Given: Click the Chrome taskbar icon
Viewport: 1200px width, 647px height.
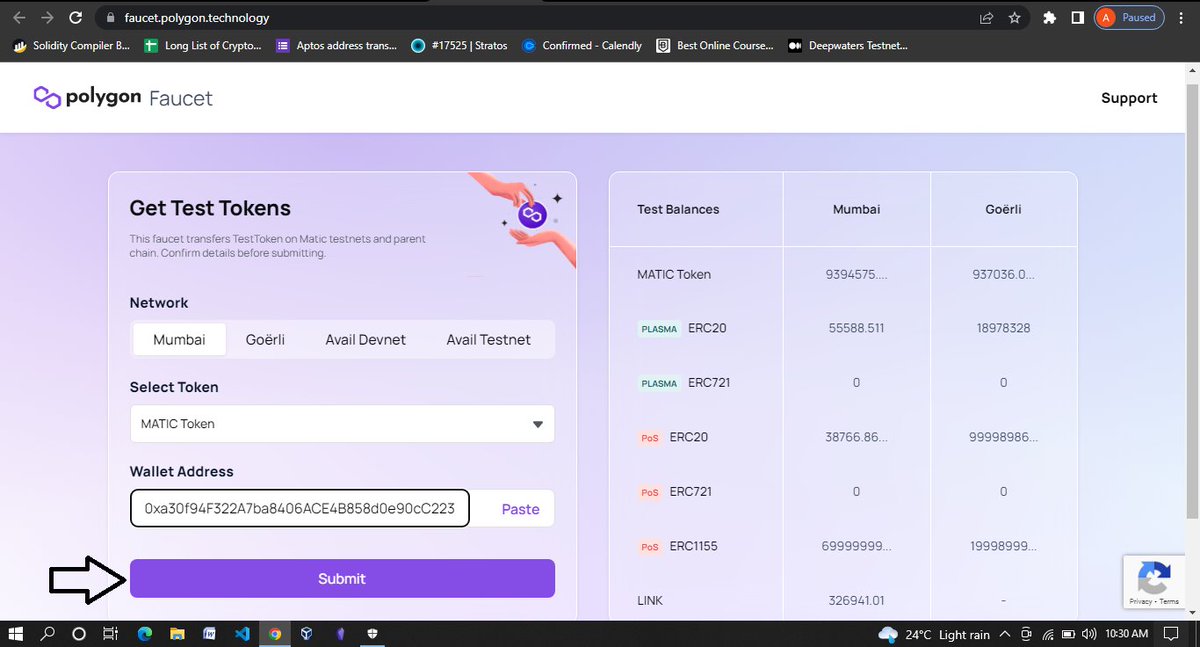Looking at the screenshot, I should pyautogui.click(x=275, y=634).
